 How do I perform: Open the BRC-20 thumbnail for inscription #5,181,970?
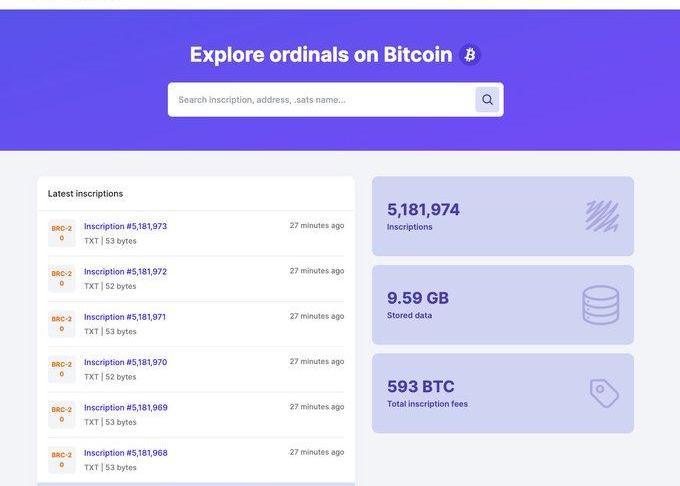tap(62, 369)
